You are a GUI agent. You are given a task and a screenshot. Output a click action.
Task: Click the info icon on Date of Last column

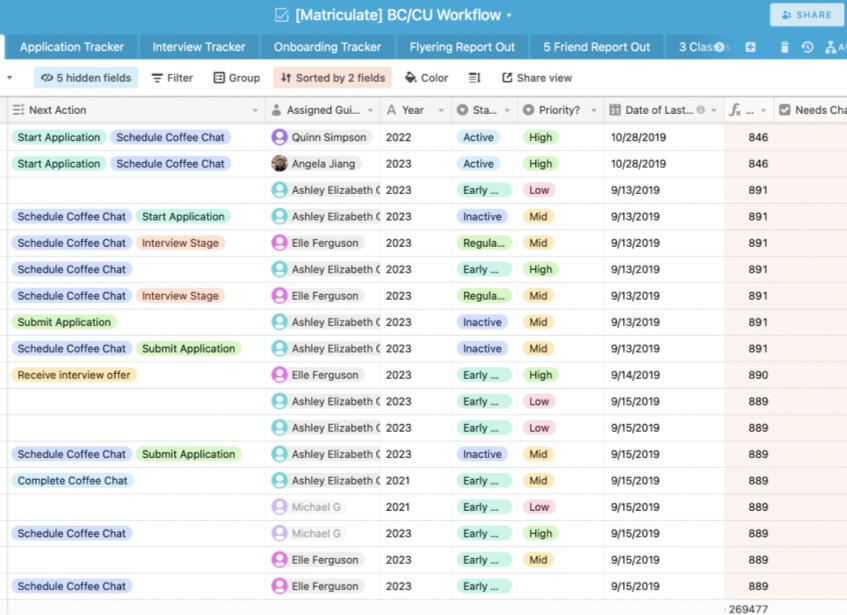click(x=700, y=110)
